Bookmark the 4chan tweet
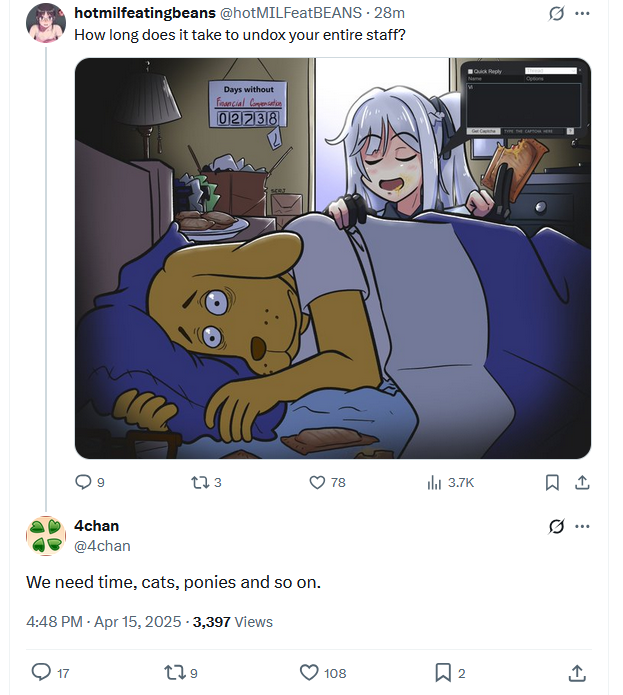 pyautogui.click(x=443, y=673)
